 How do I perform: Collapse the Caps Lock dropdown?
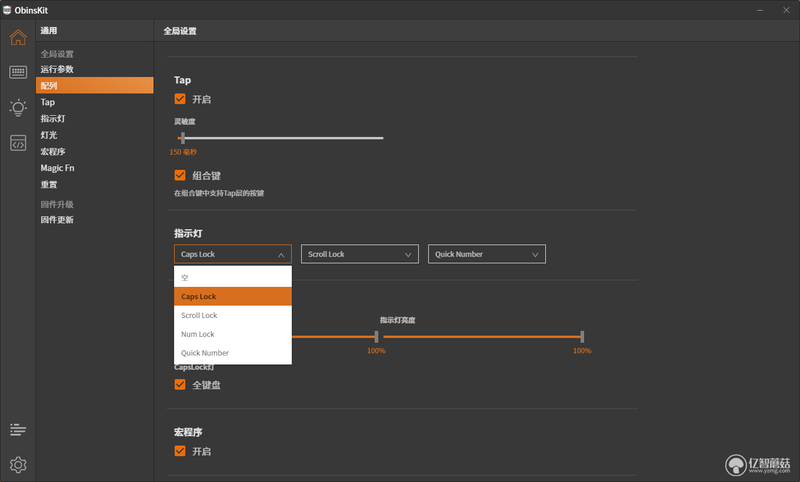pos(233,254)
